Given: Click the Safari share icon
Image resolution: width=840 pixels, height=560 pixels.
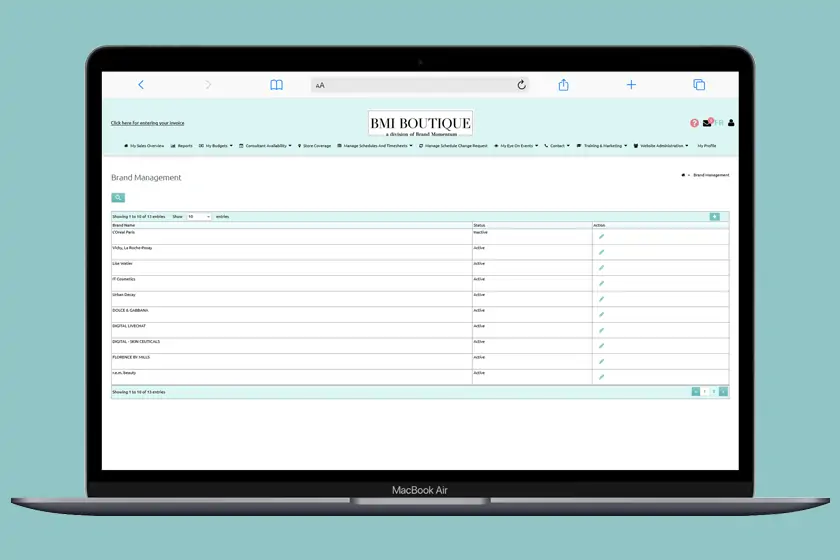Looking at the screenshot, I should point(563,85).
